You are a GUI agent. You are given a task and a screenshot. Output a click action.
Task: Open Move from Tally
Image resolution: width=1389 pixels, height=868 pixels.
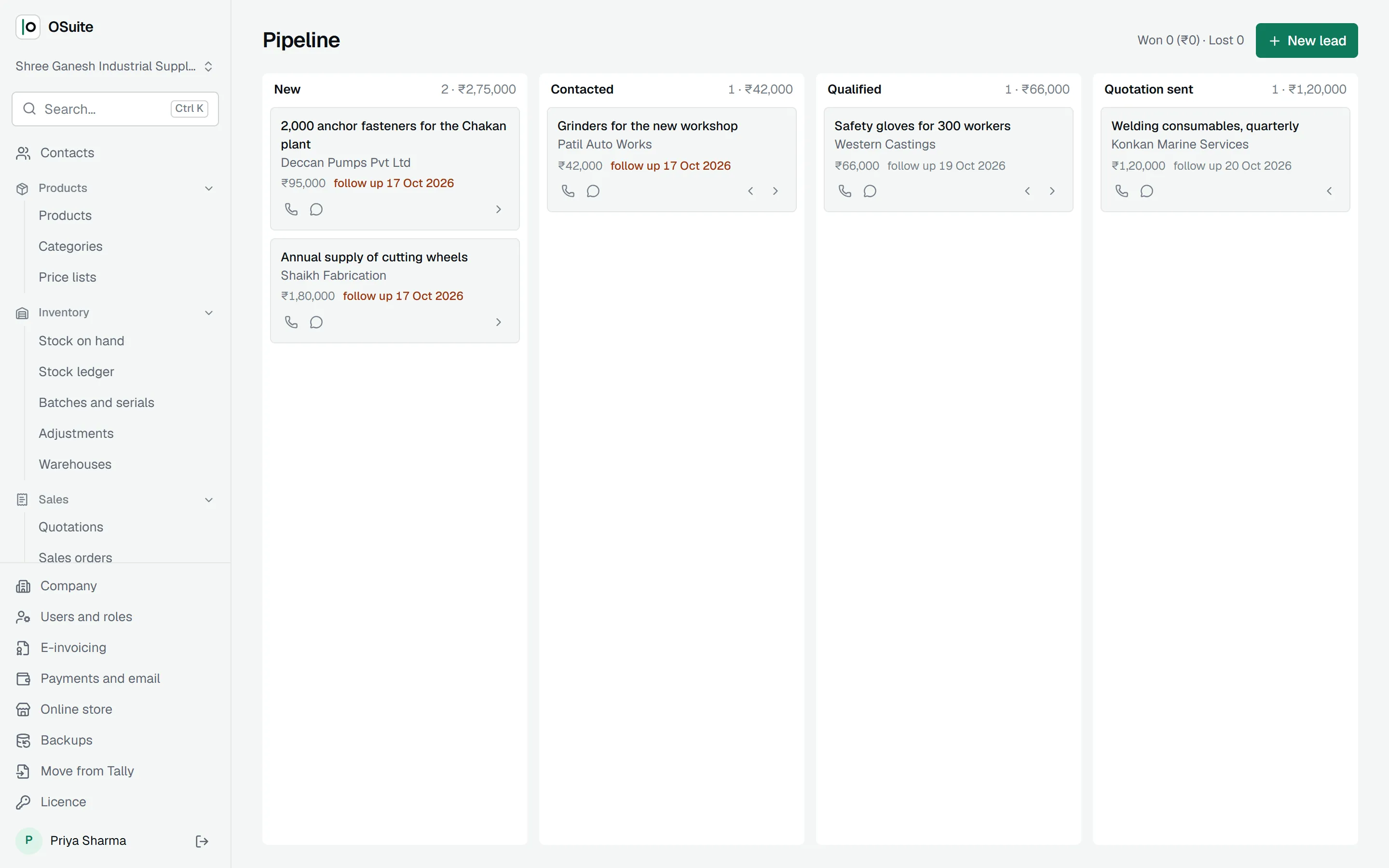point(115,771)
